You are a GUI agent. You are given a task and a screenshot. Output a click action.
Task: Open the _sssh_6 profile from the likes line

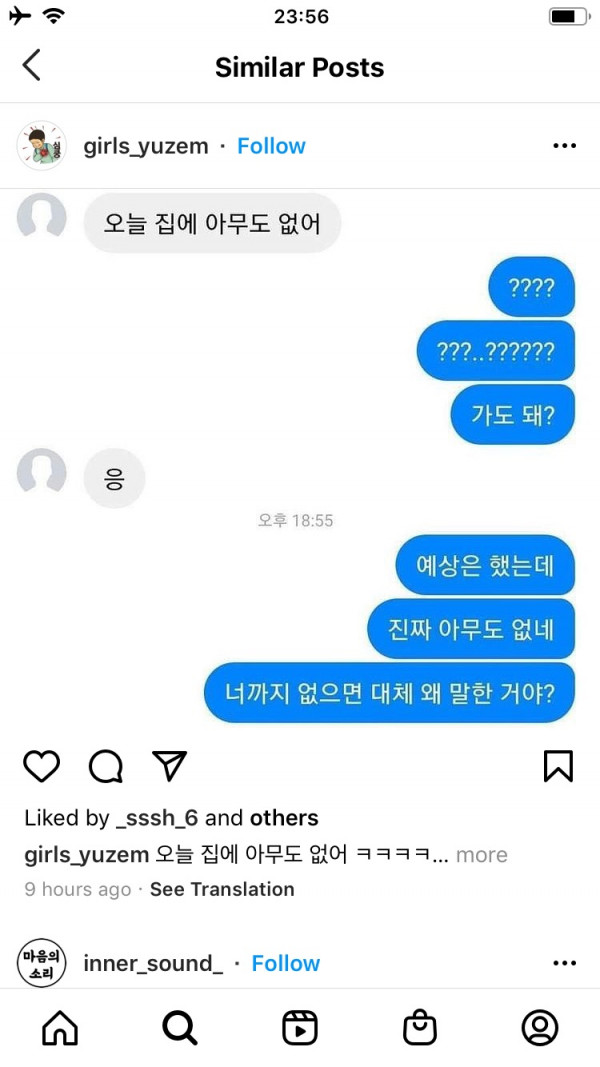tap(157, 818)
